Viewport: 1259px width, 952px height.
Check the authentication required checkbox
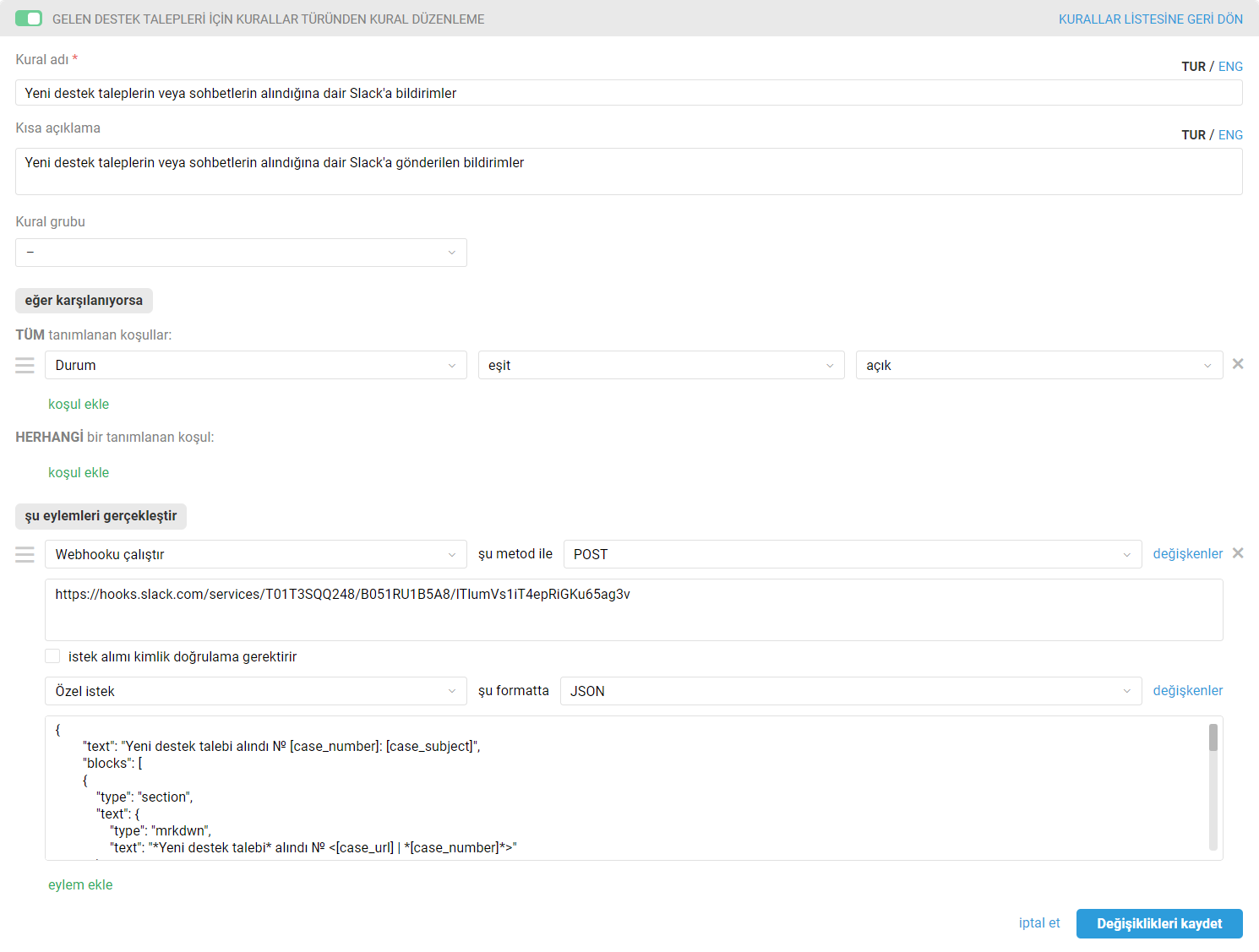[52, 656]
